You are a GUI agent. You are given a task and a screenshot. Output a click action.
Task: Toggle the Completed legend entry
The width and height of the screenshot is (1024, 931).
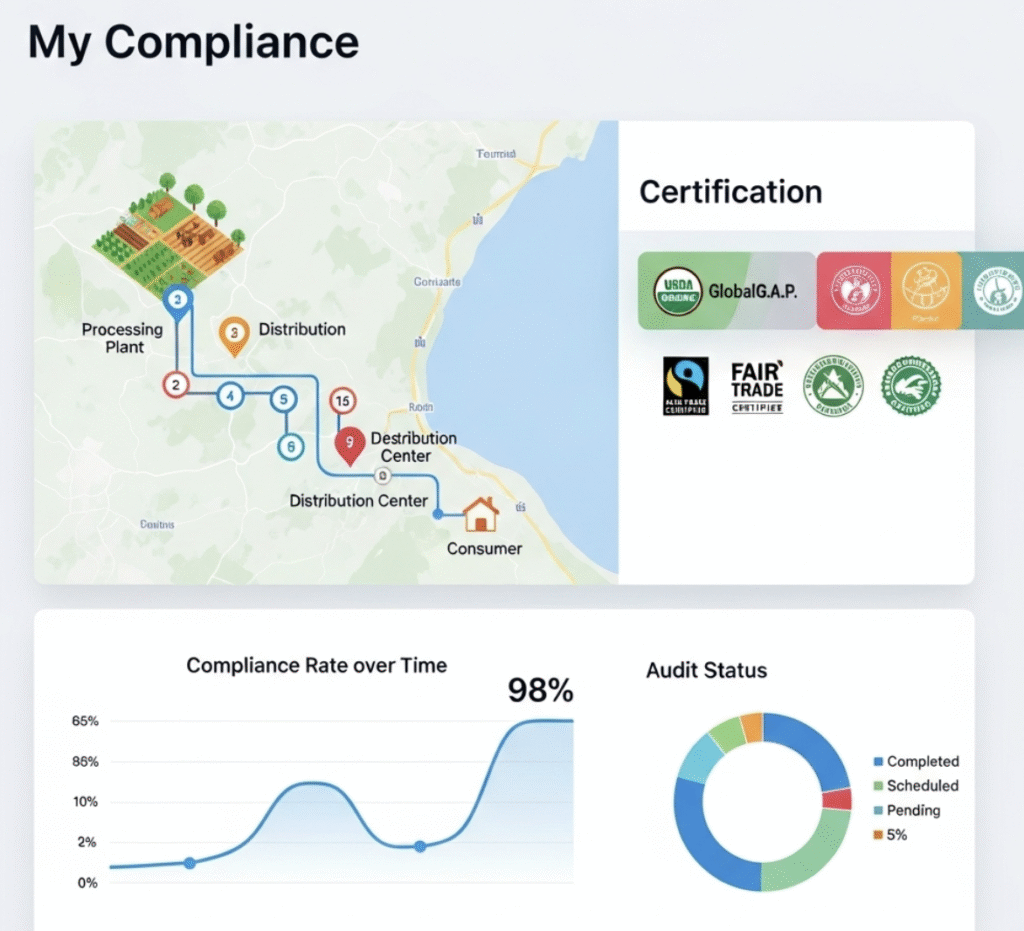(x=915, y=761)
